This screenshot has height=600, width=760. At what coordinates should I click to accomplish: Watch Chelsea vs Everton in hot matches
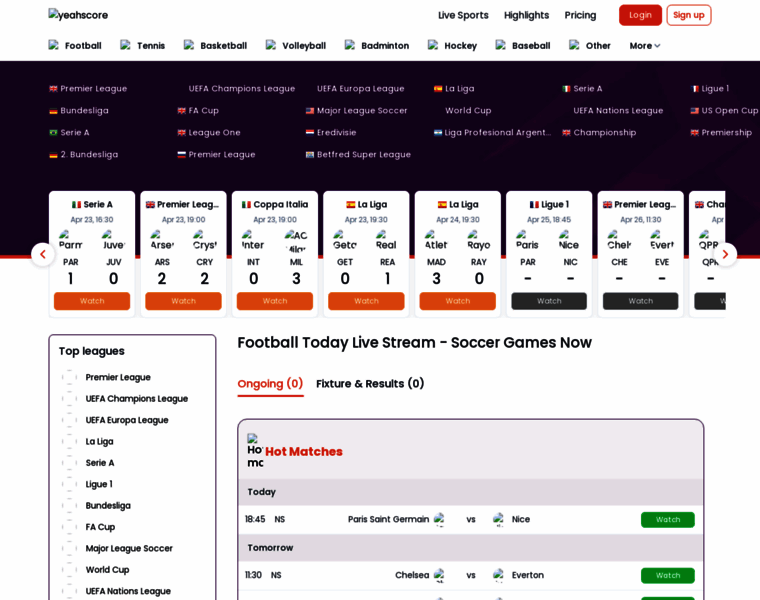click(667, 575)
